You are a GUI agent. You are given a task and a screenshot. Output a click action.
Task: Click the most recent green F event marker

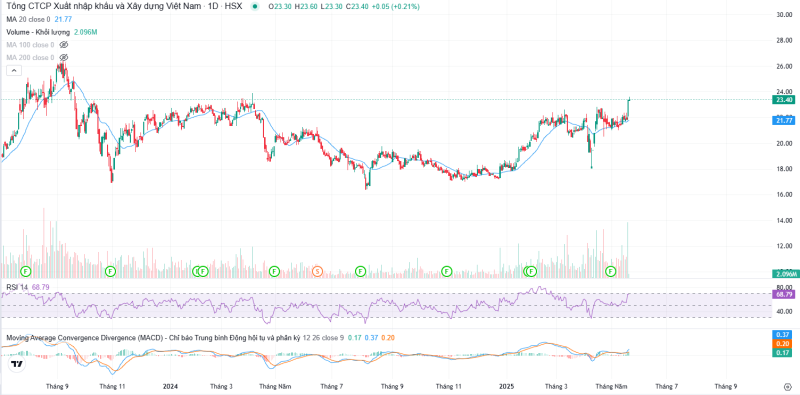pyautogui.click(x=611, y=271)
